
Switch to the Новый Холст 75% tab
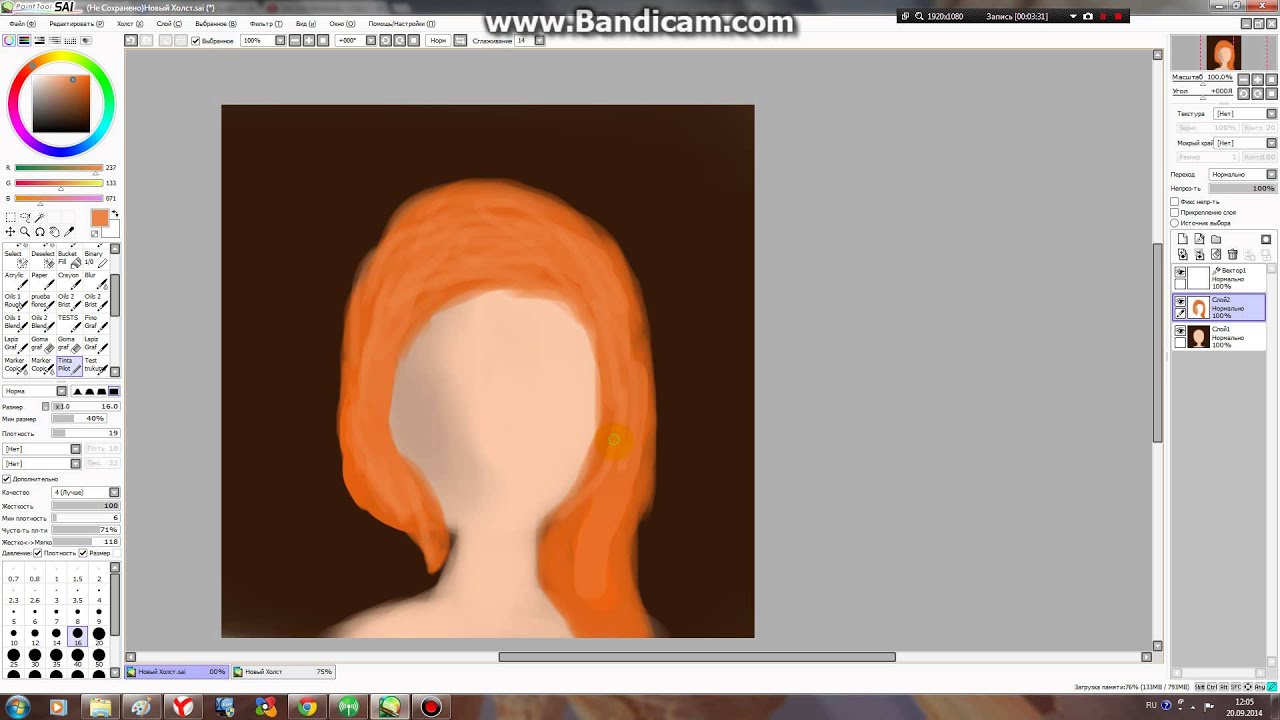(x=284, y=672)
